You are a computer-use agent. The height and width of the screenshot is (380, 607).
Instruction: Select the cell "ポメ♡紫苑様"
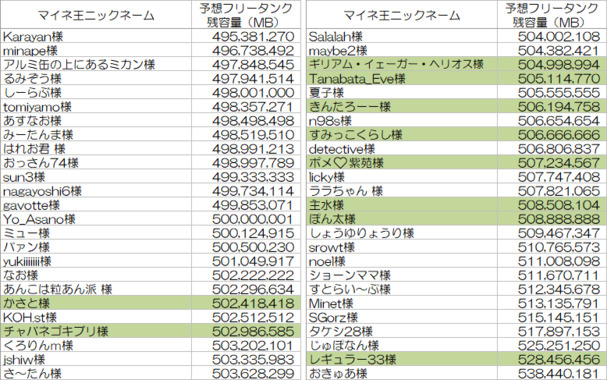coord(402,163)
